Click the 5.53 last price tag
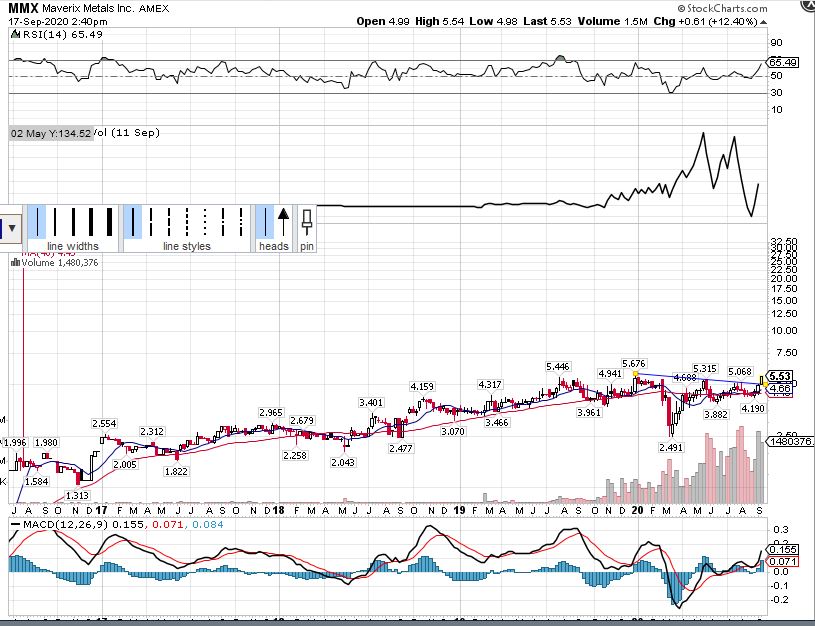Viewport: 815px width, 626px height. pyautogui.click(x=780, y=376)
